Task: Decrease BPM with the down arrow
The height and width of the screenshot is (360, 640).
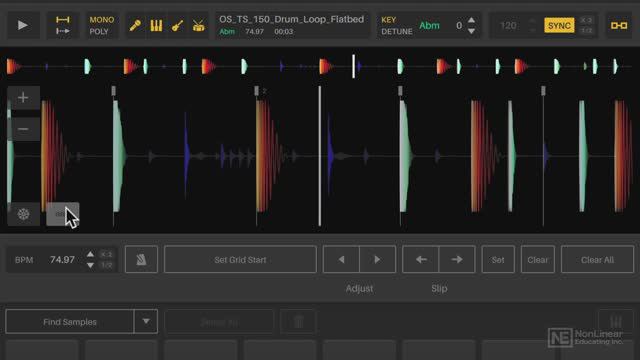Action: coord(90,265)
